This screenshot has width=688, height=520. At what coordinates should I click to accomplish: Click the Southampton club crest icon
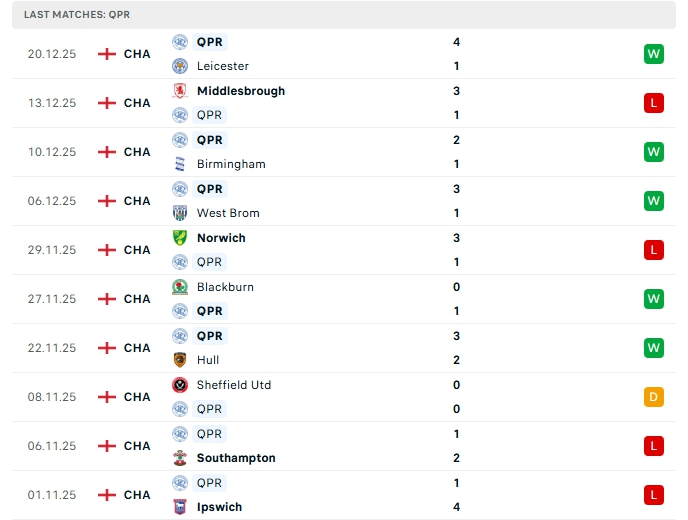180,458
